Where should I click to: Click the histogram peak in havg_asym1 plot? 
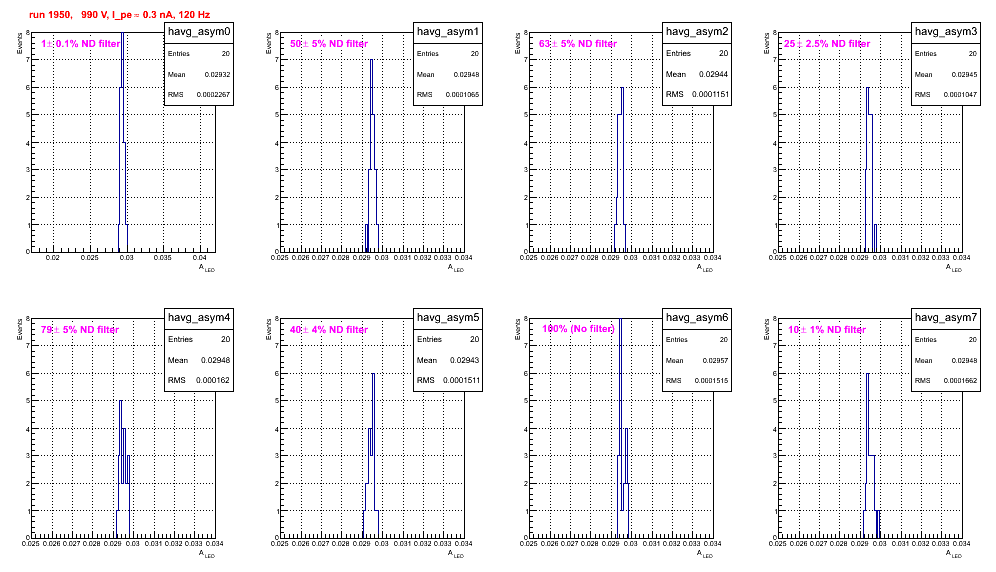pyautogui.click(x=372, y=61)
